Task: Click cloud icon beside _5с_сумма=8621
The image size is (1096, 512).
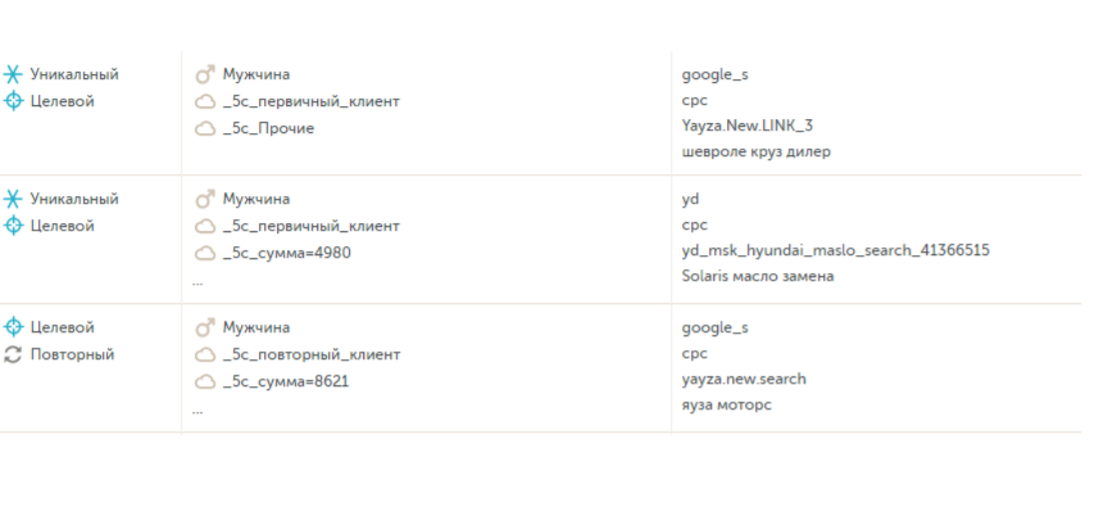Action: 205,382
